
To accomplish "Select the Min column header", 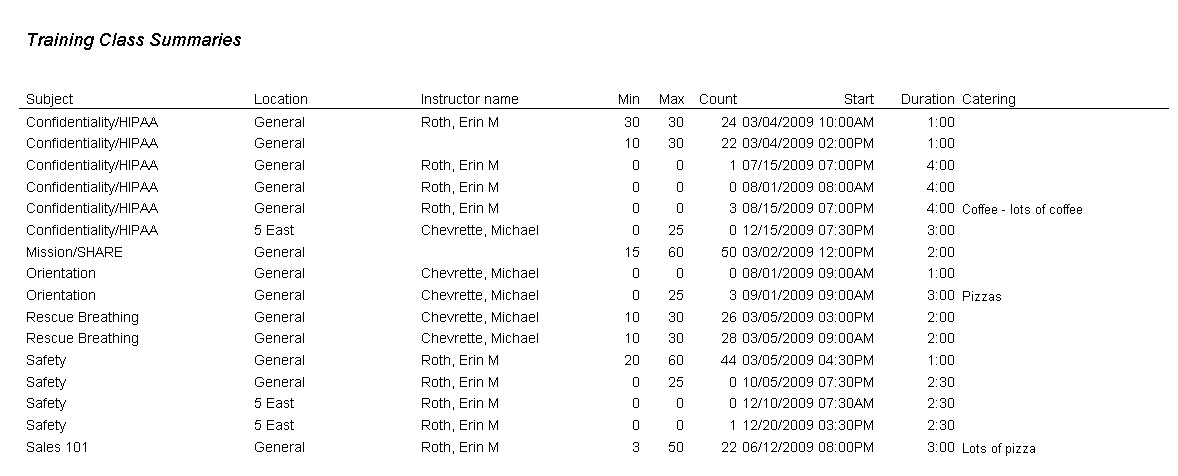I will tap(628, 99).
